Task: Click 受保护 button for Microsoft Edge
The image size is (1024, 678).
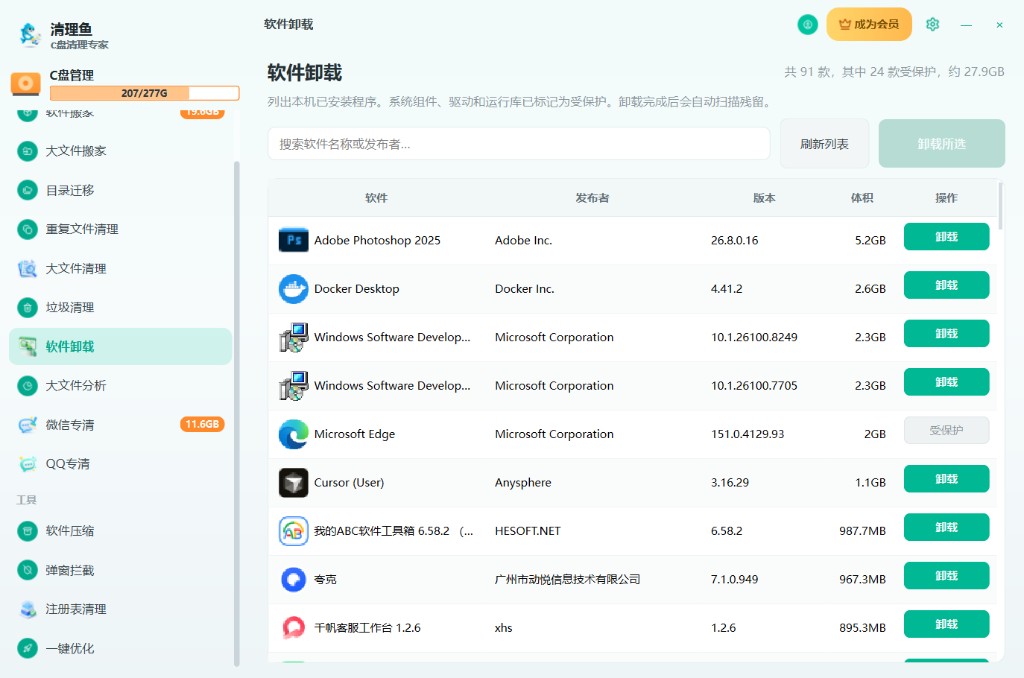Action: pyautogui.click(x=946, y=430)
